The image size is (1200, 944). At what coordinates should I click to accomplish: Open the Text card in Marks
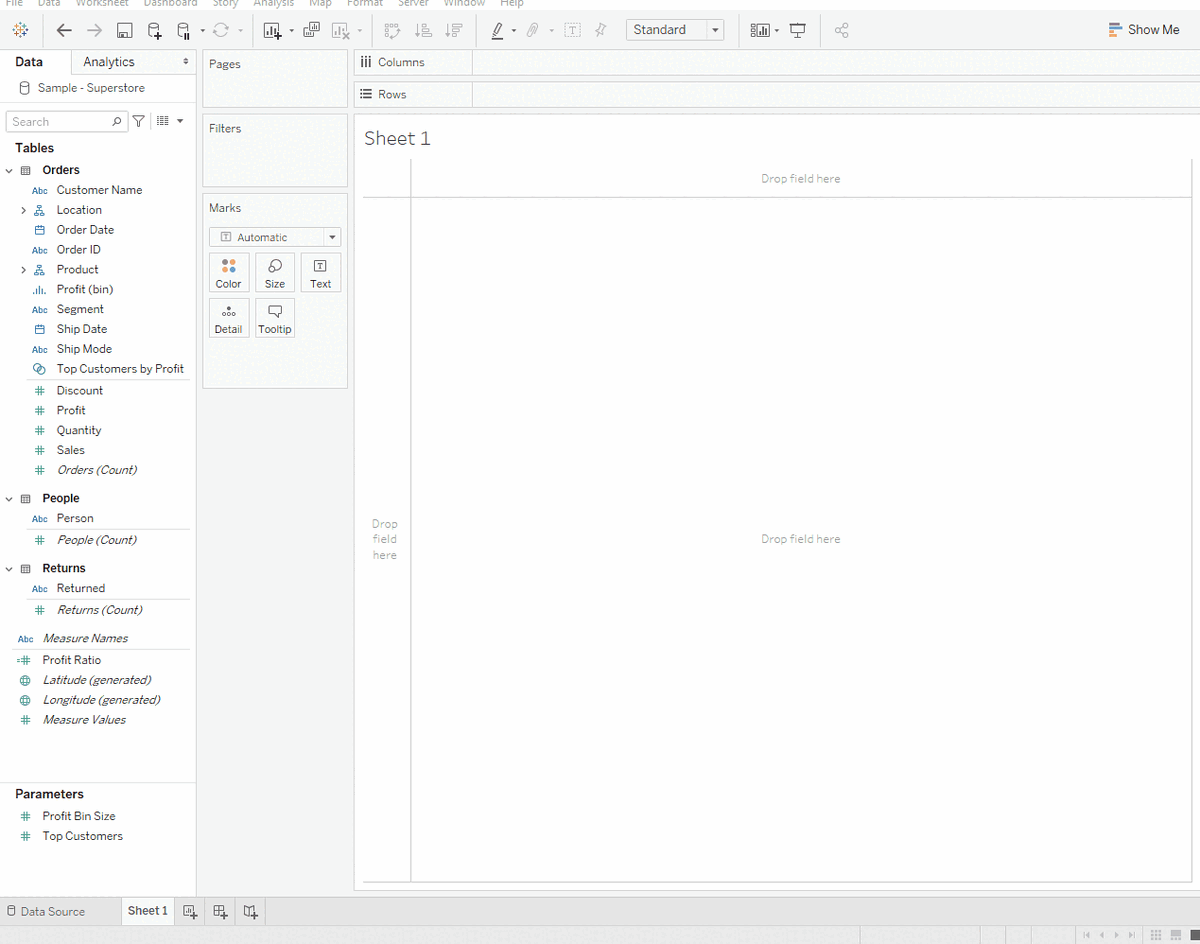(x=321, y=272)
